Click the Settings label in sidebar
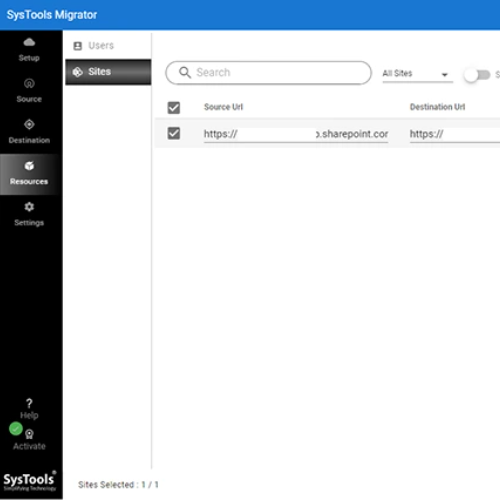The width and height of the screenshot is (500, 500). pyautogui.click(x=29, y=223)
